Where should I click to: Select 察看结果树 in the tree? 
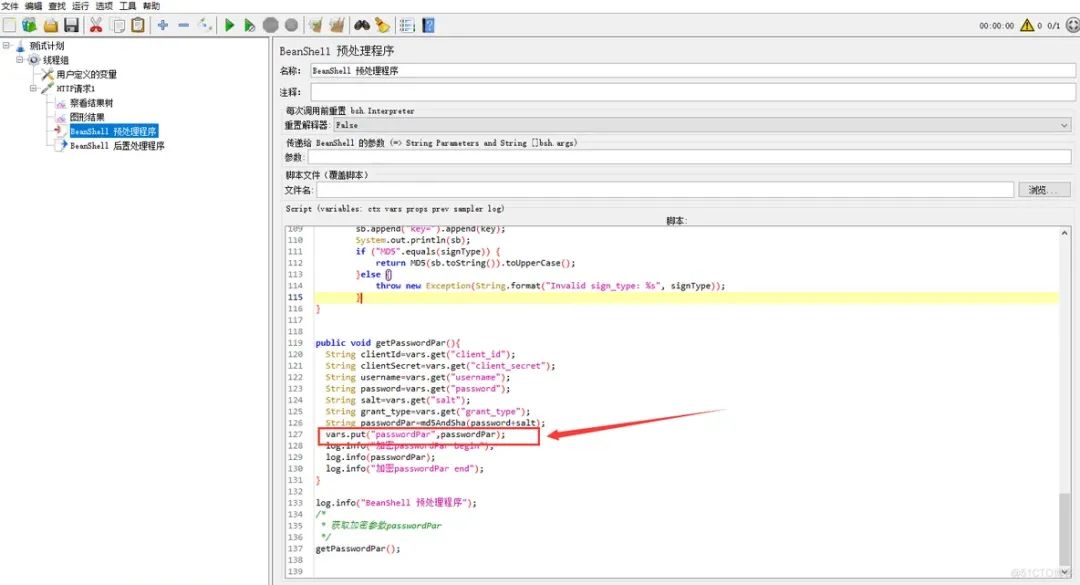pos(91,103)
